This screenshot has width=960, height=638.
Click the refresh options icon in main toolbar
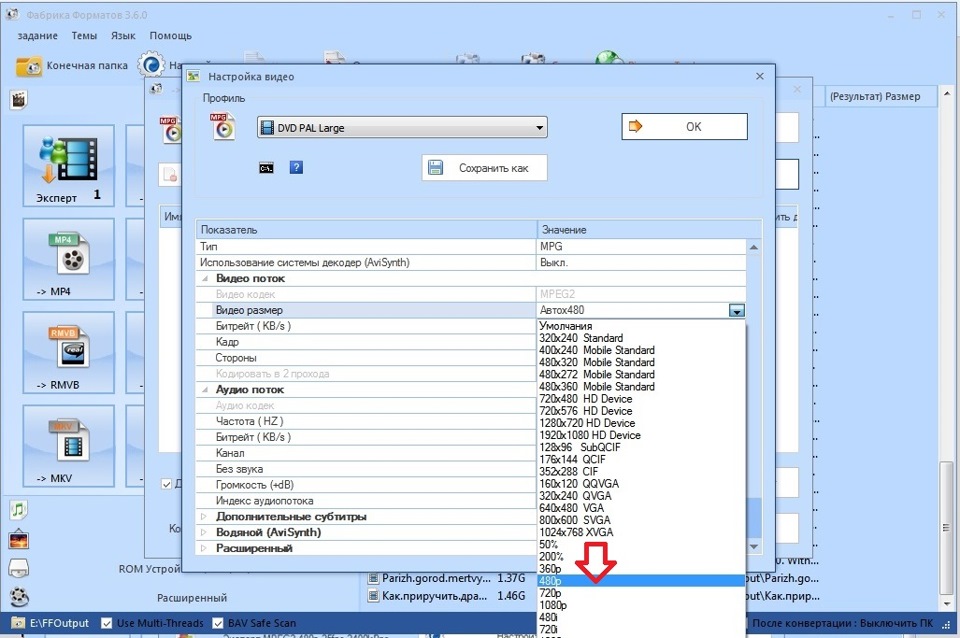point(151,64)
